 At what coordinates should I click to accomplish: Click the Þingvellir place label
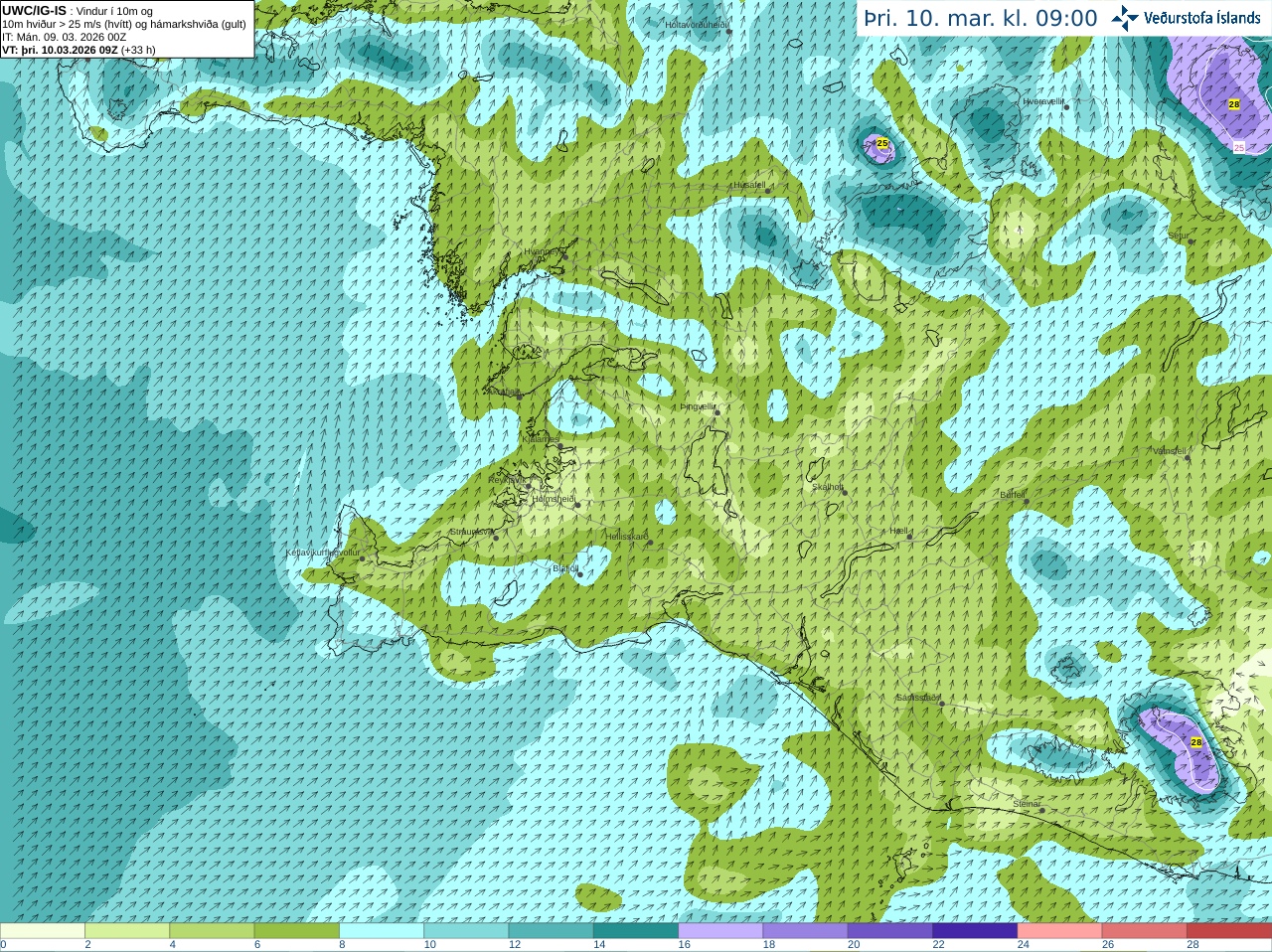pyautogui.click(x=698, y=406)
